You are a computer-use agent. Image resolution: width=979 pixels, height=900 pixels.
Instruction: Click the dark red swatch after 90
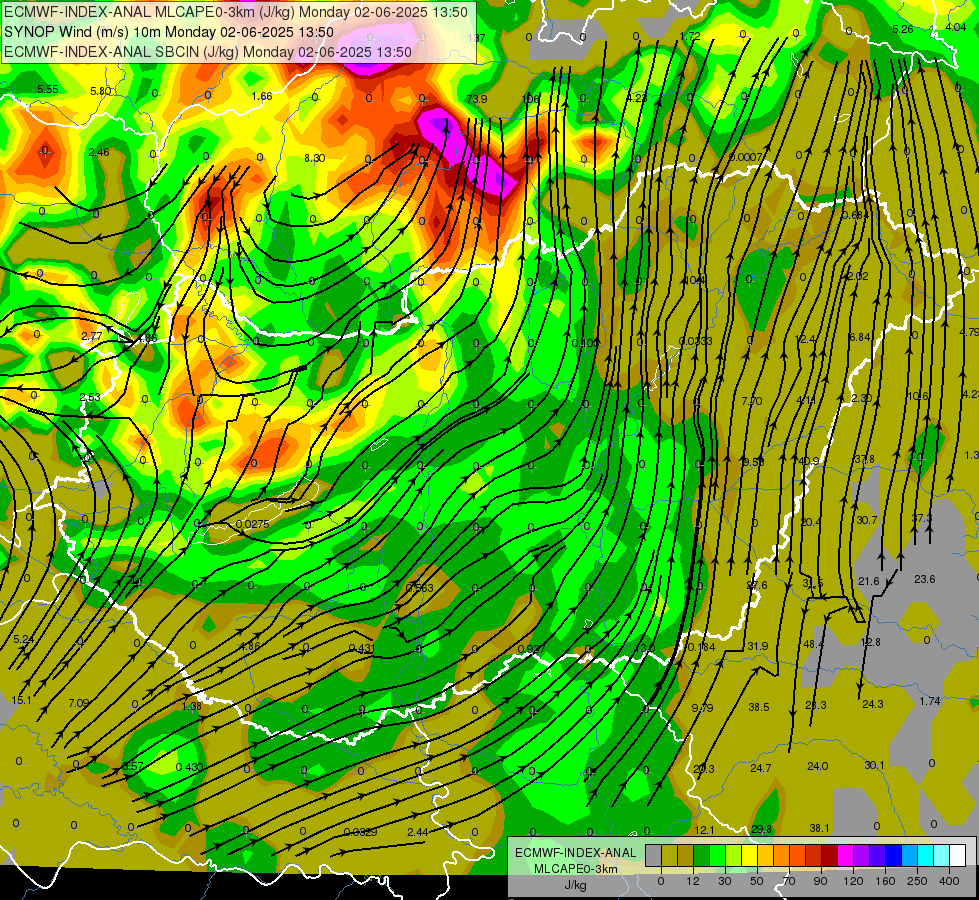click(830, 856)
